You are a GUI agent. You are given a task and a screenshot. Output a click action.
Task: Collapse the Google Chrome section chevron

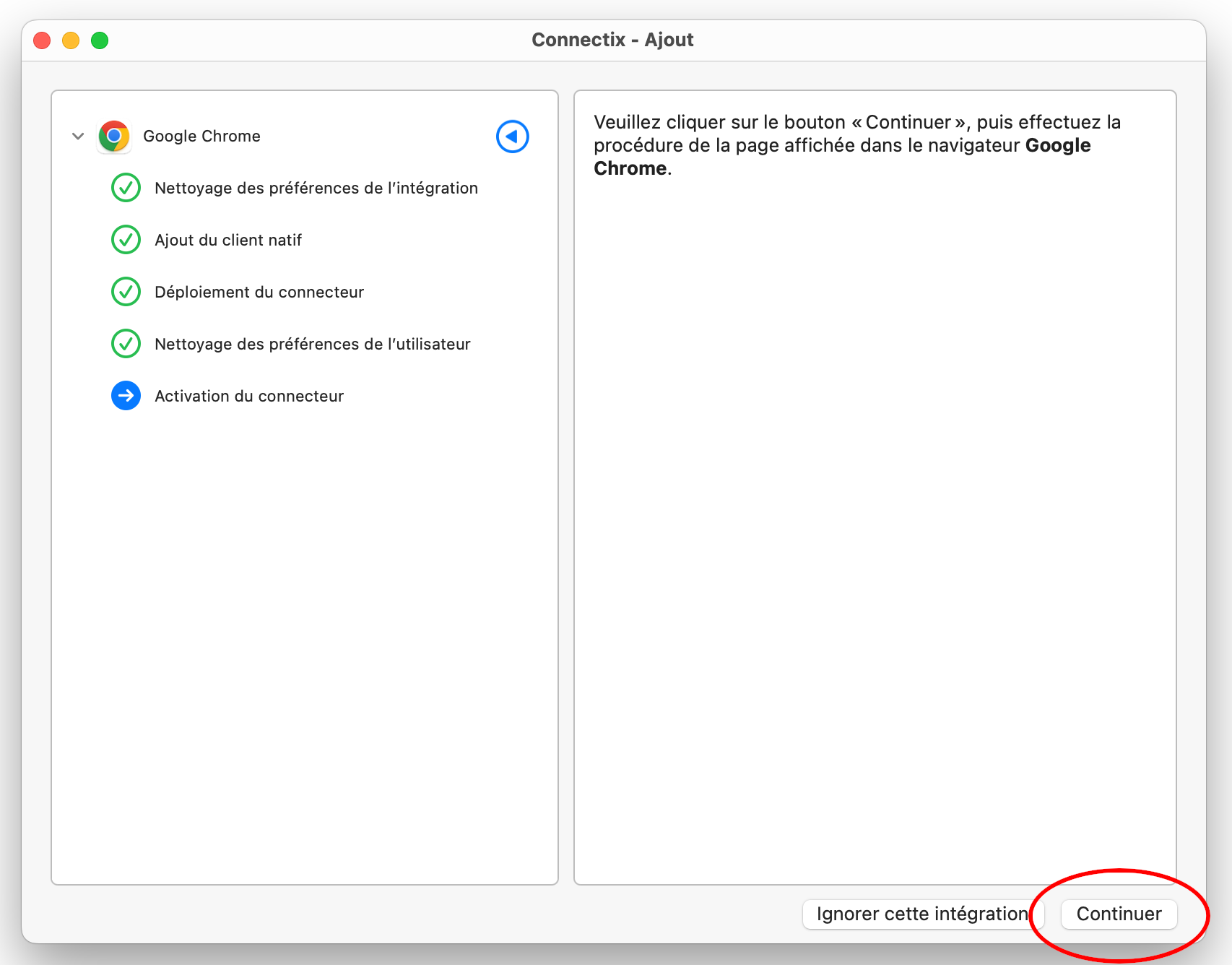click(78, 136)
